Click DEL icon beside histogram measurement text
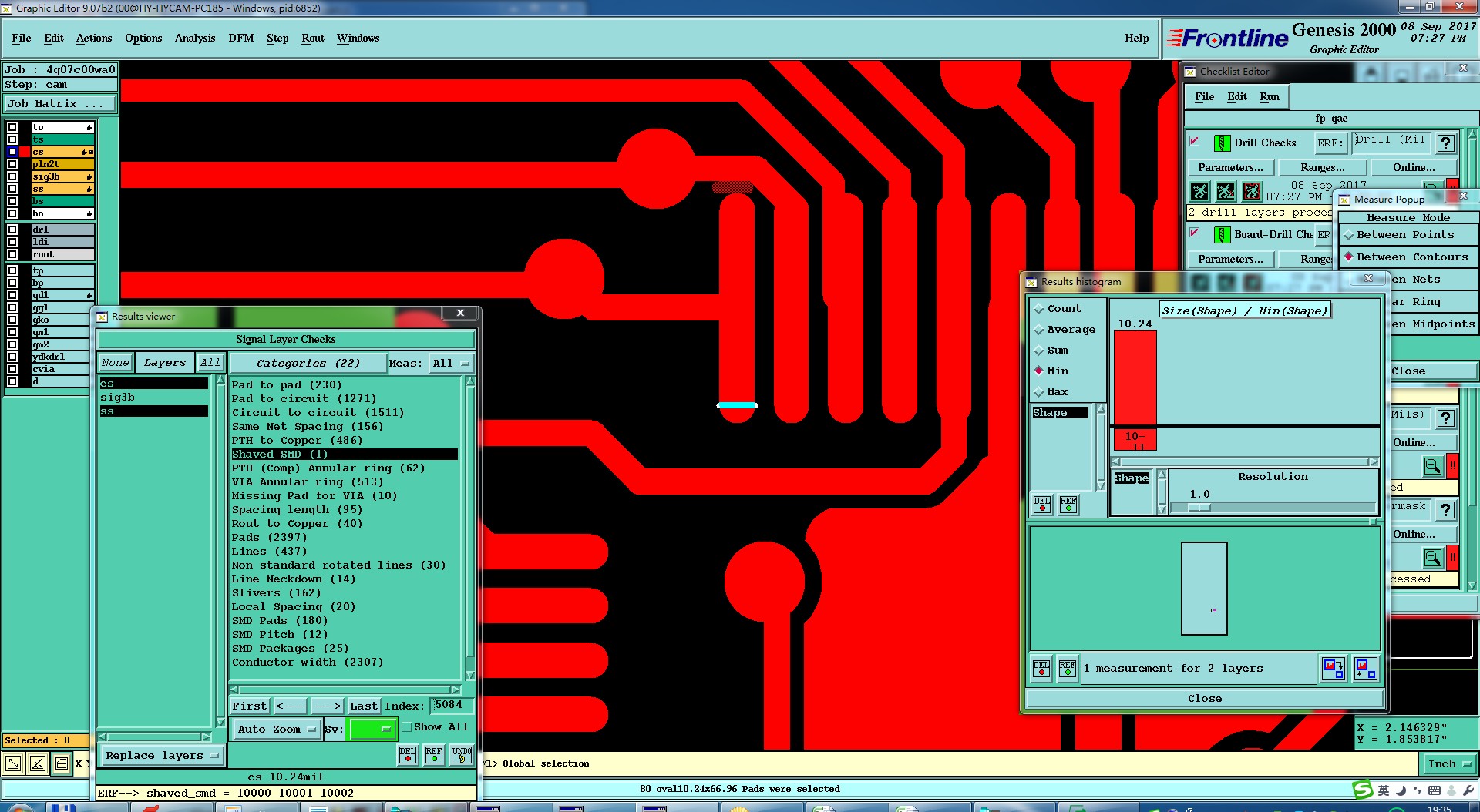Screen dimensions: 1480x812 tap(1041, 668)
